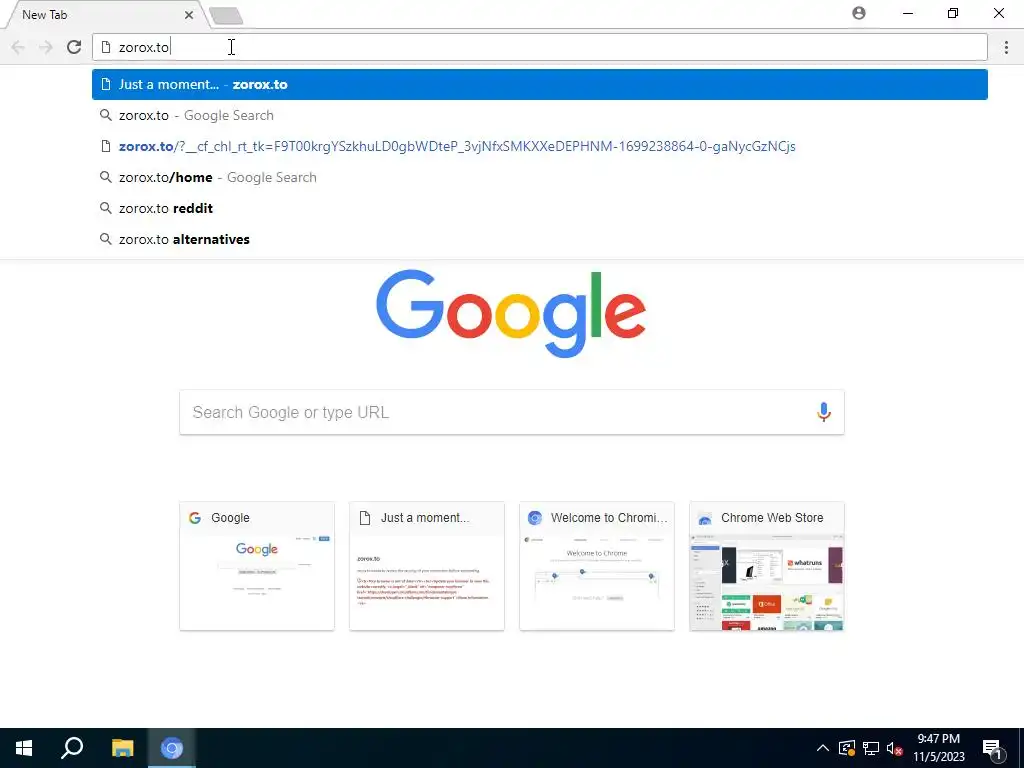1024x768 pixels.
Task: Minimize the Chromium window
Action: pos(908,14)
